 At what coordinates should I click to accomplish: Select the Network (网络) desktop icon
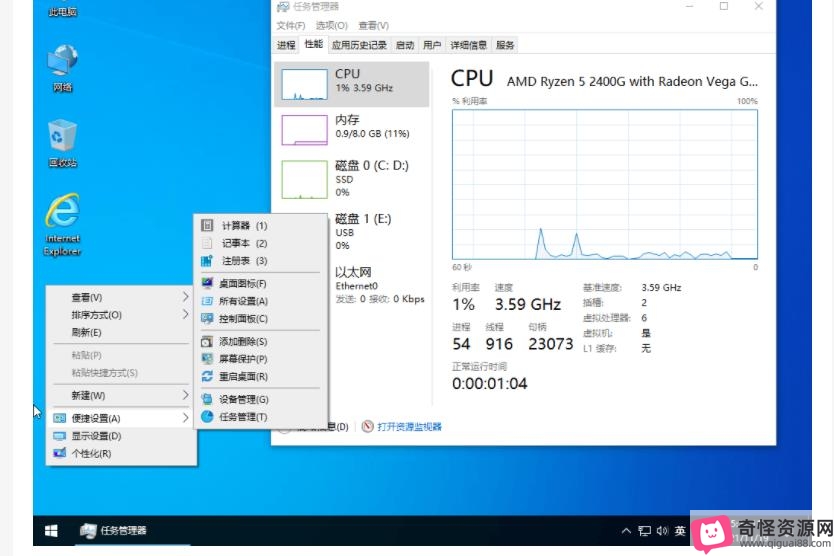(63, 68)
